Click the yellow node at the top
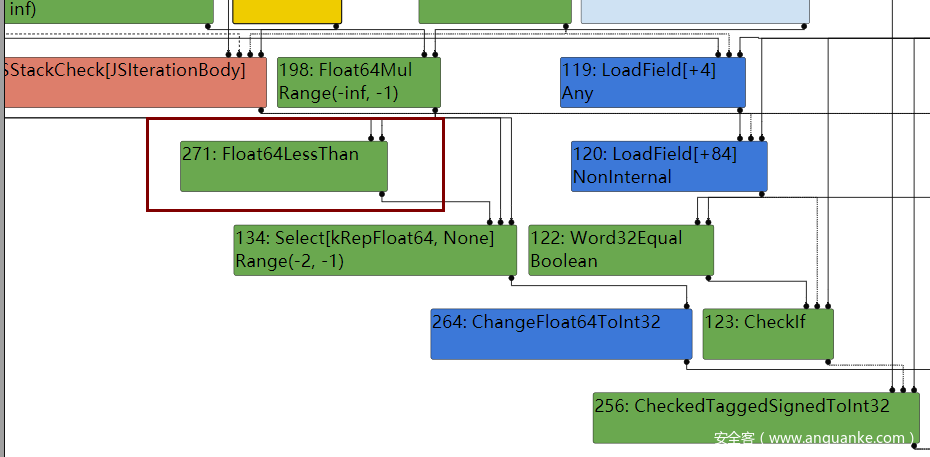The height and width of the screenshot is (457, 930). pyautogui.click(x=287, y=11)
